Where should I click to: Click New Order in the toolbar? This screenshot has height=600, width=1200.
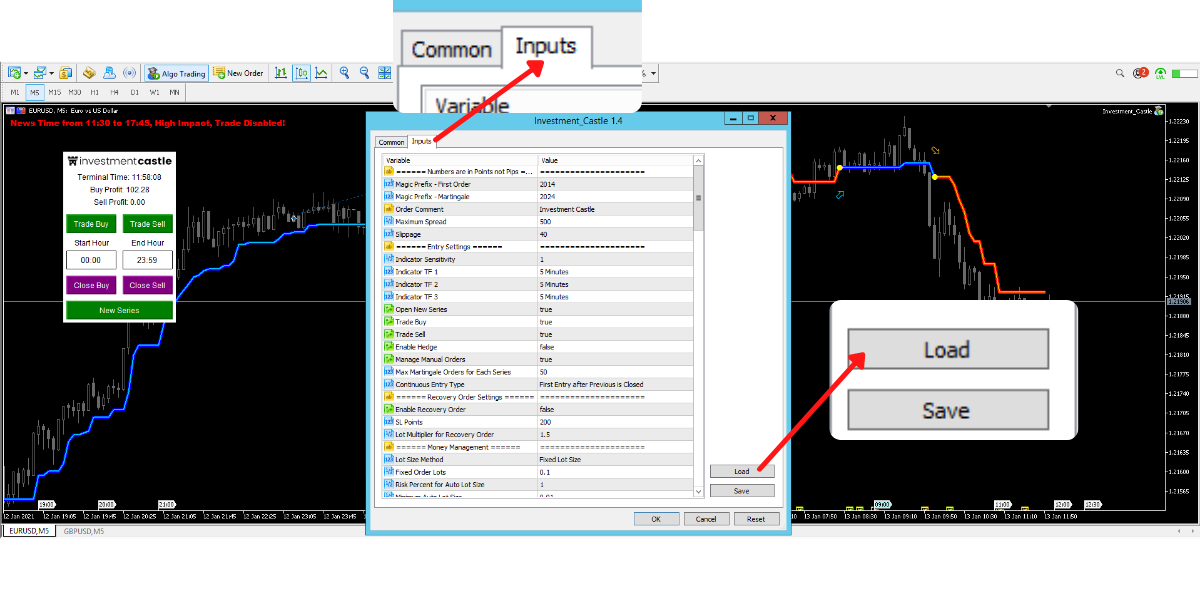click(238, 73)
